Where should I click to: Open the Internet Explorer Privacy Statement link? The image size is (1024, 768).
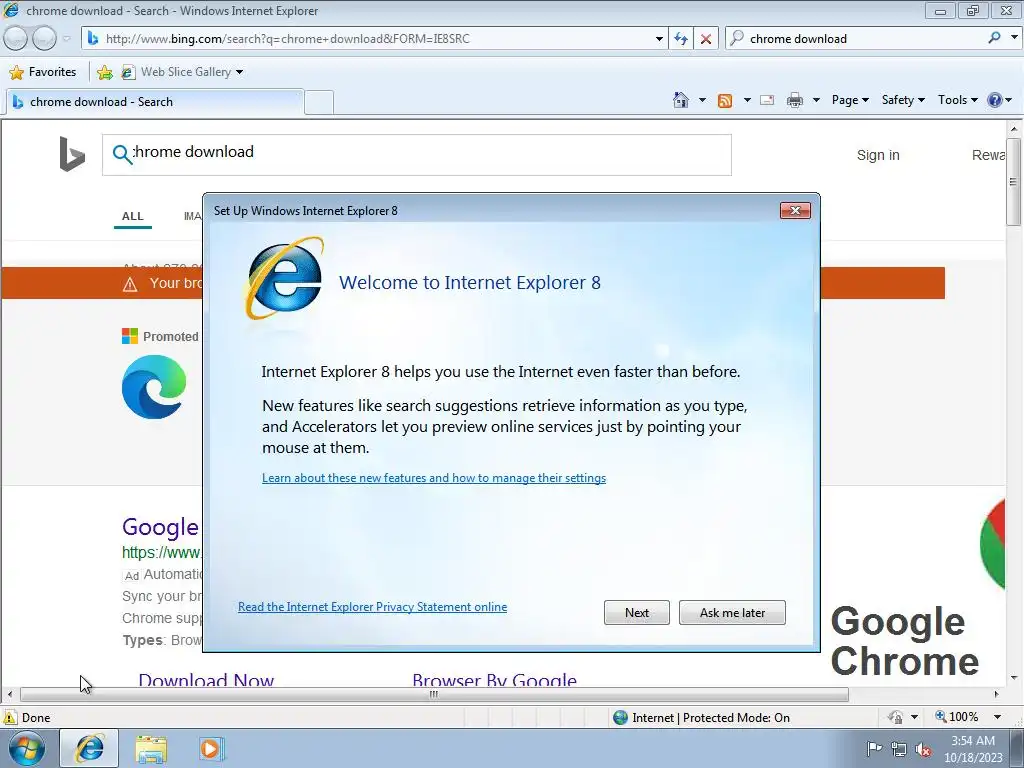tap(372, 607)
